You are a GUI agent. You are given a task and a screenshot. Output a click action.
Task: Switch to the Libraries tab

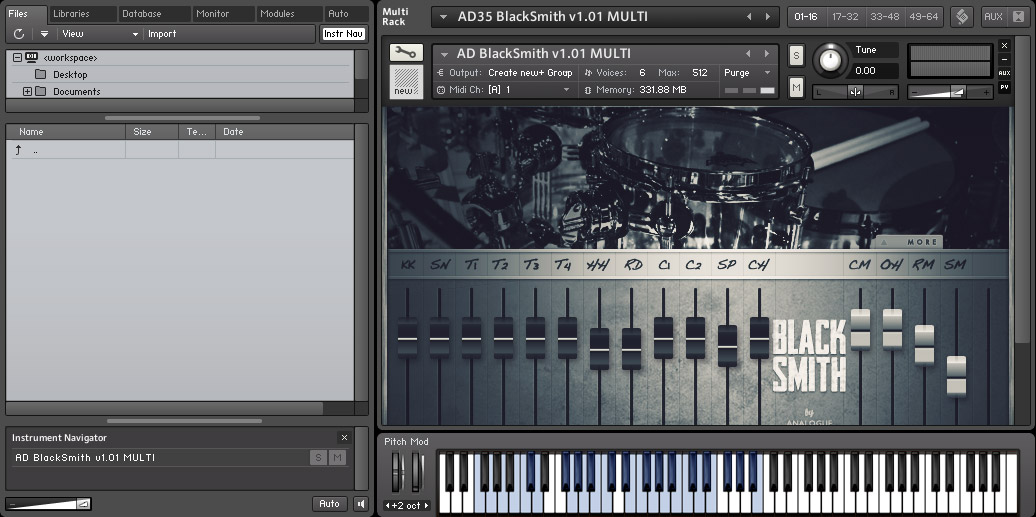click(x=71, y=14)
